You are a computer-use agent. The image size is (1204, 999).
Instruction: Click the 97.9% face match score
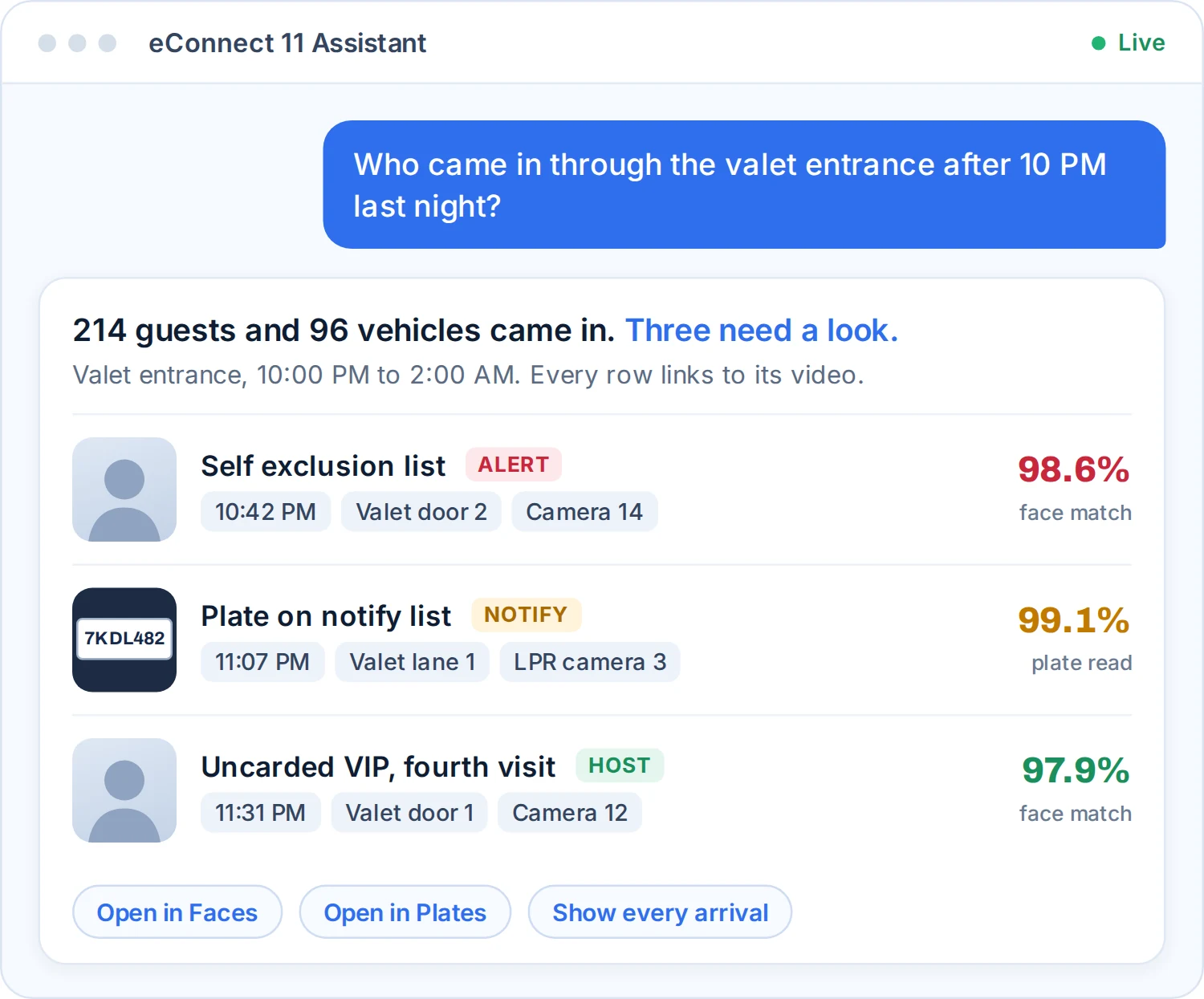(x=1076, y=770)
